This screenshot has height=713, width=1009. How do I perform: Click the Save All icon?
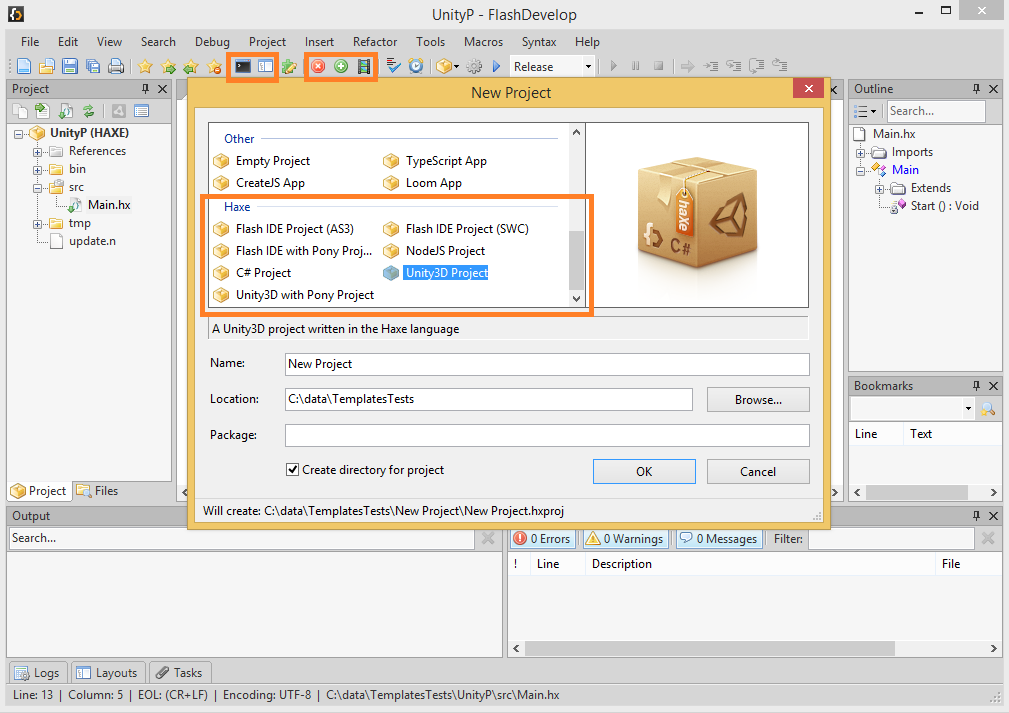click(x=93, y=66)
